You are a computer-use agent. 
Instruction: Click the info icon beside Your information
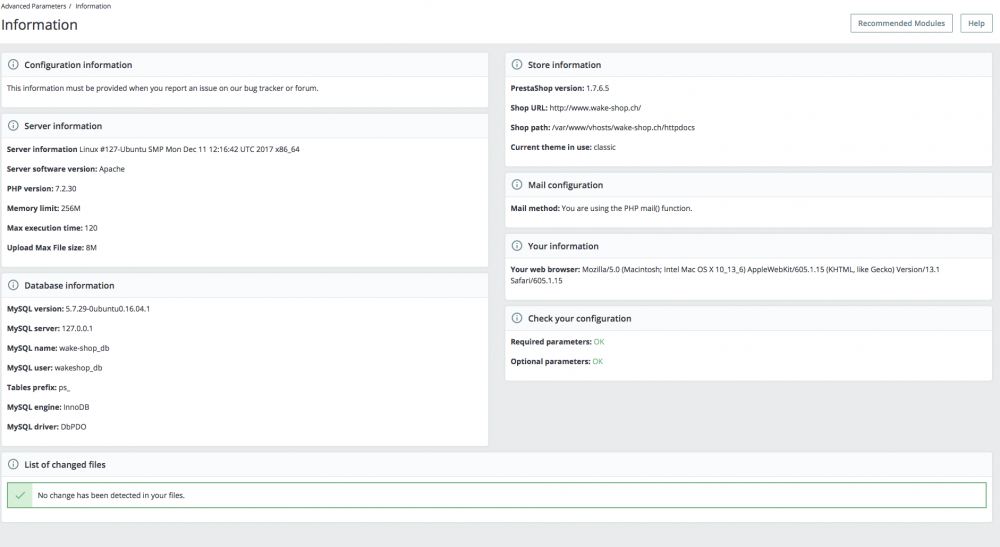517,246
